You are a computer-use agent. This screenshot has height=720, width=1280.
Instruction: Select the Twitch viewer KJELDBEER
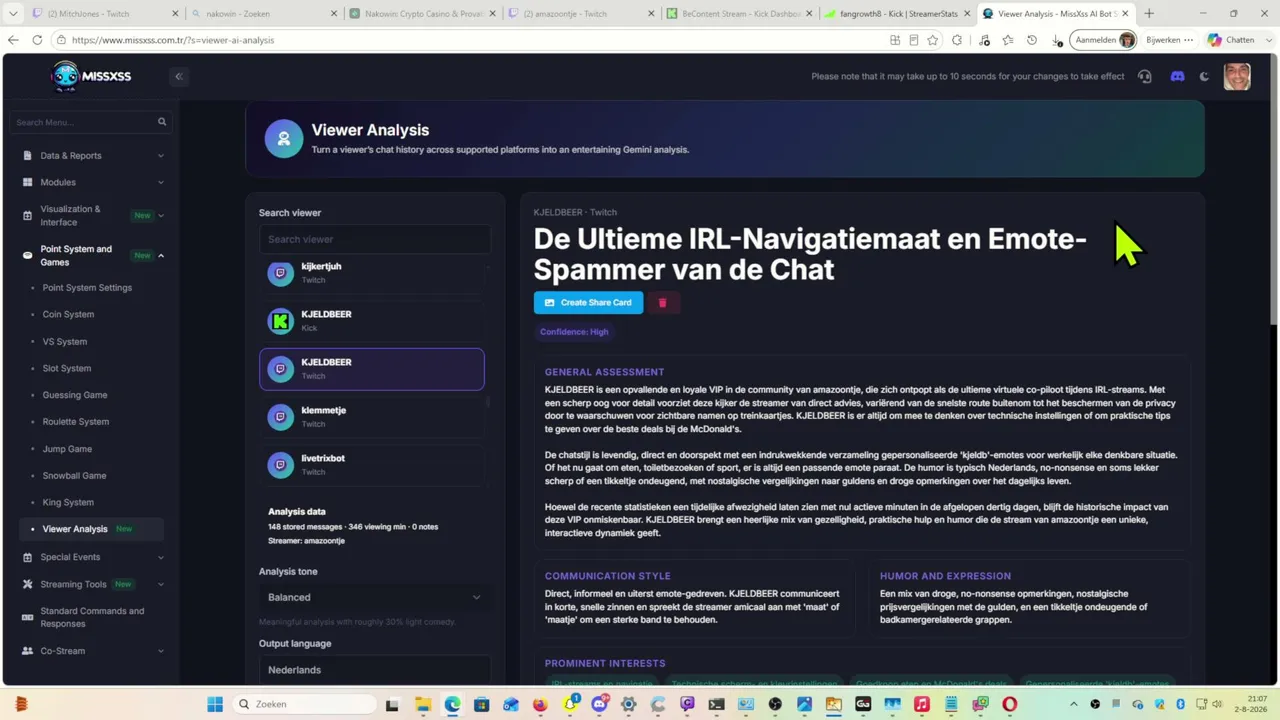pyautogui.click(x=372, y=369)
